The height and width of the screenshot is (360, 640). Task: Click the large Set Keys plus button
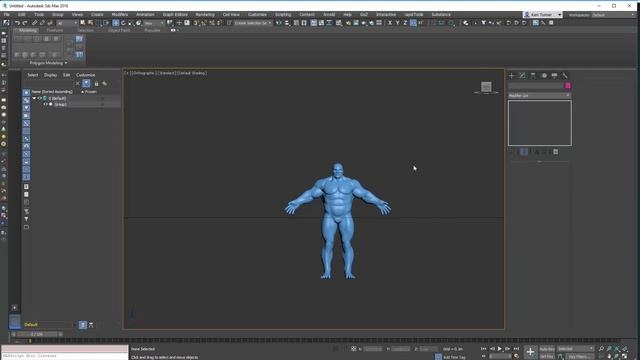[x=530, y=351]
